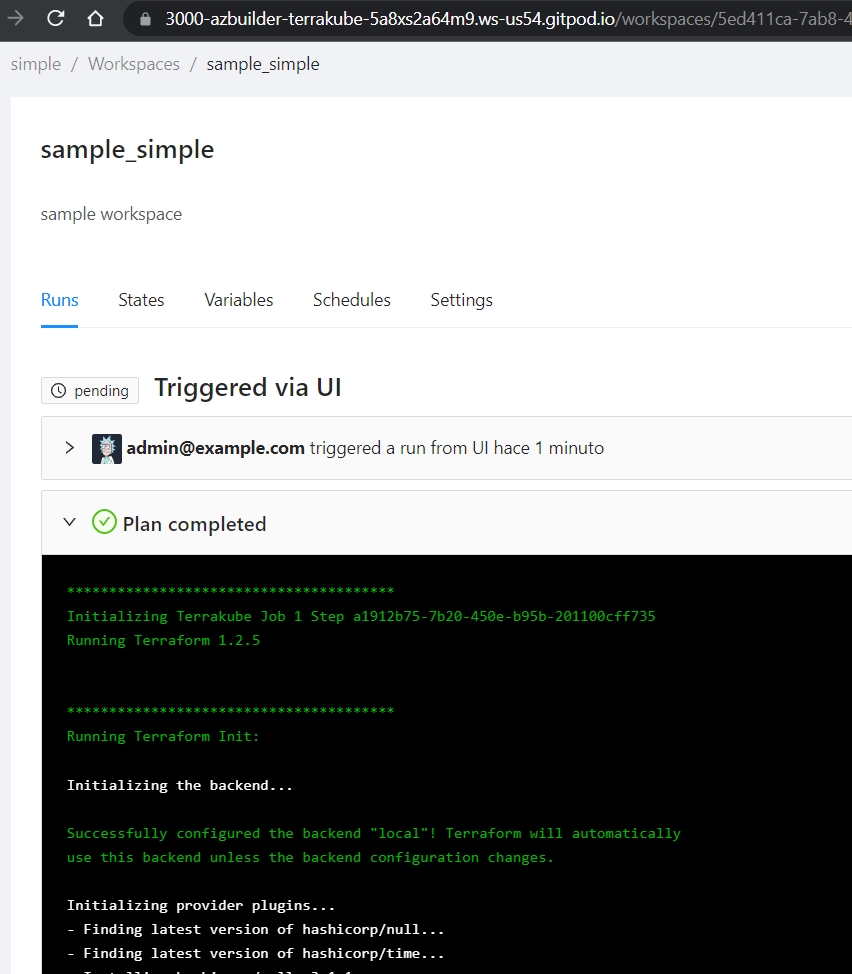Screen dimensions: 852x974
Task: Go to Workspaces breadcrumb link
Action: (134, 64)
